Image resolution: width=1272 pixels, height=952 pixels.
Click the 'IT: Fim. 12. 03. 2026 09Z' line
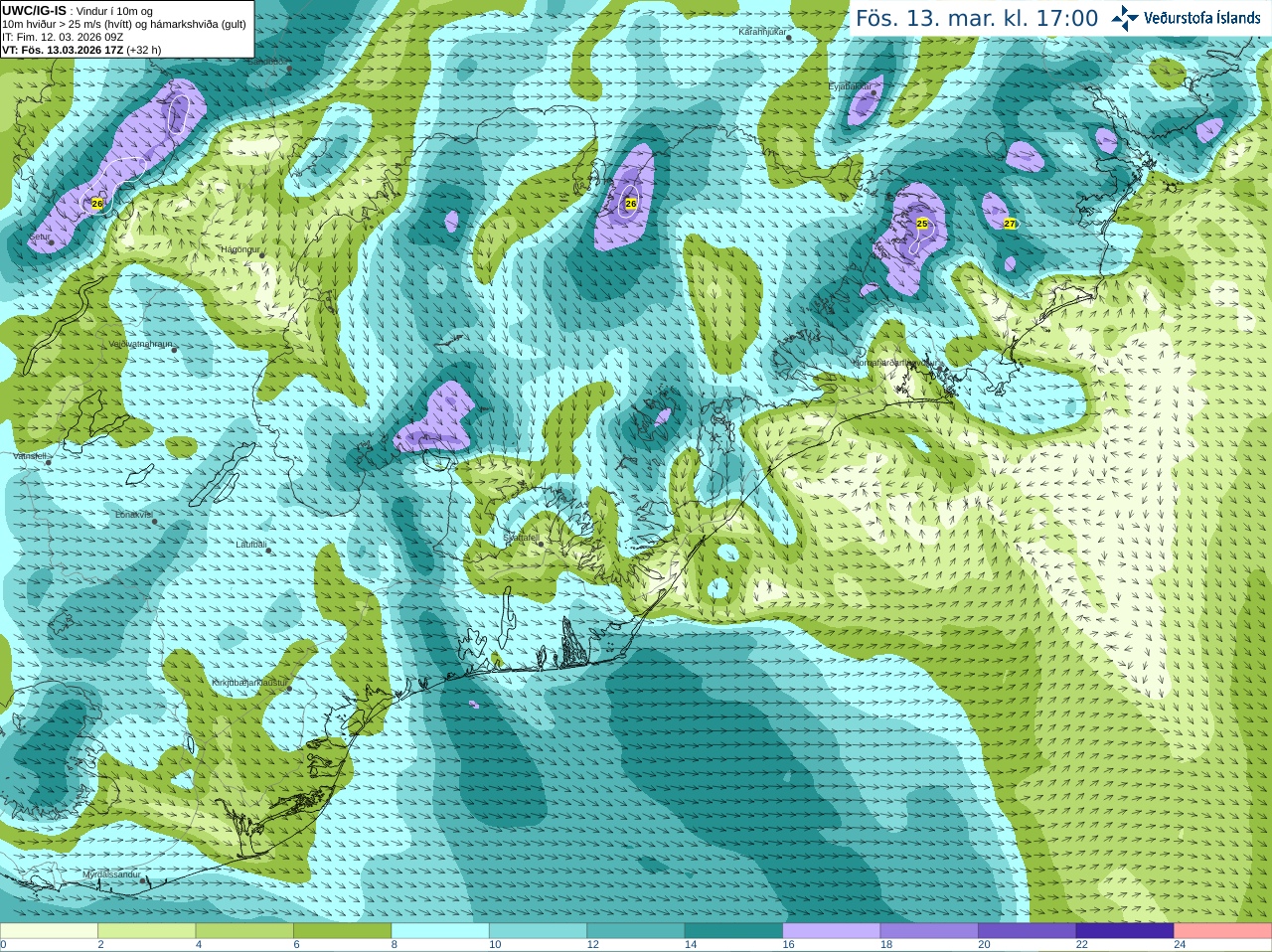63,37
